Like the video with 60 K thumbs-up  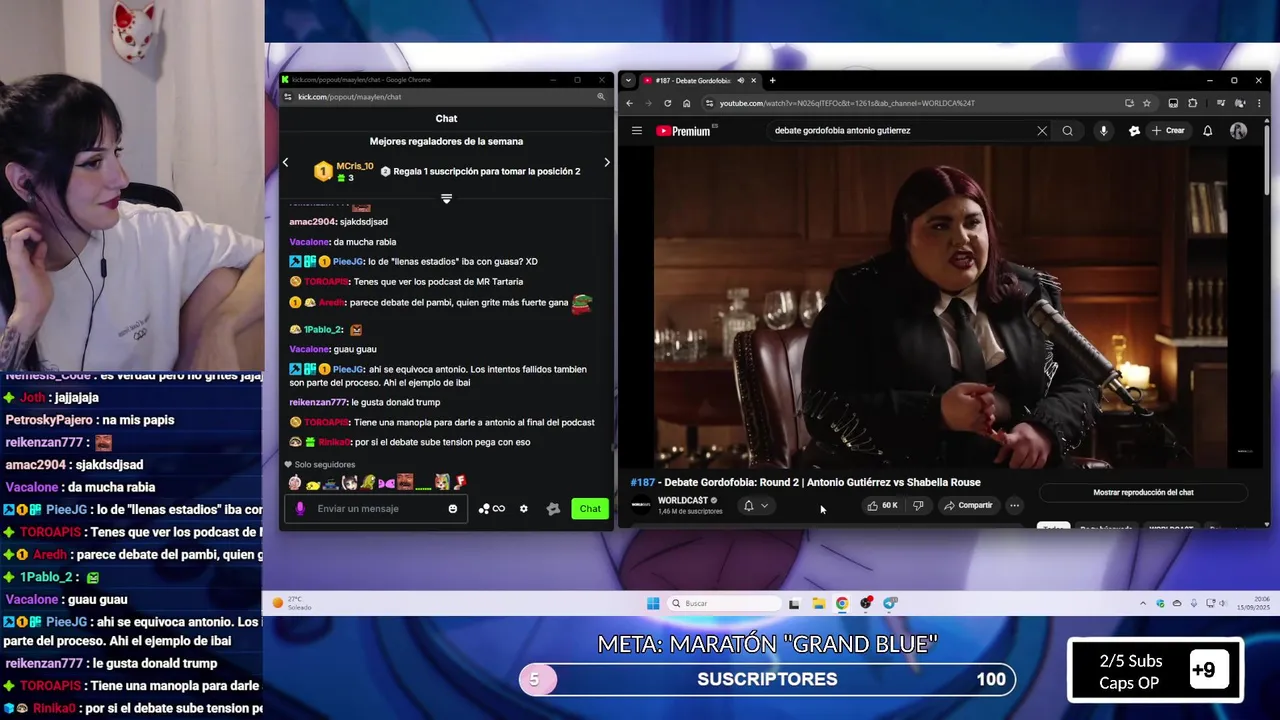(882, 505)
